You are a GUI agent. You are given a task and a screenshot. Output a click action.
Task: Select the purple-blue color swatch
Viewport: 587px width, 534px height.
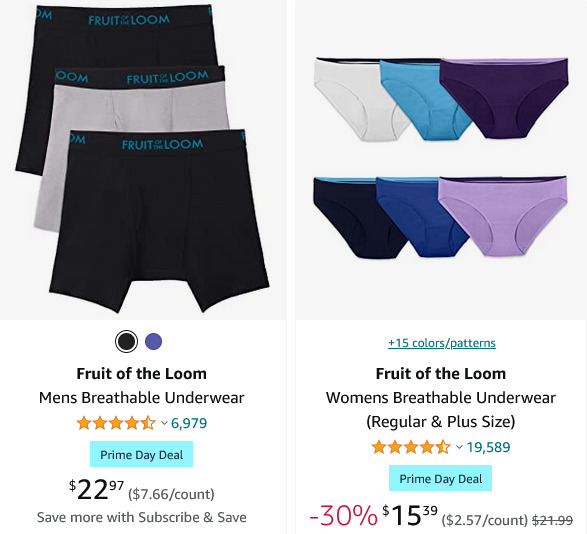pyautogui.click(x=153, y=342)
